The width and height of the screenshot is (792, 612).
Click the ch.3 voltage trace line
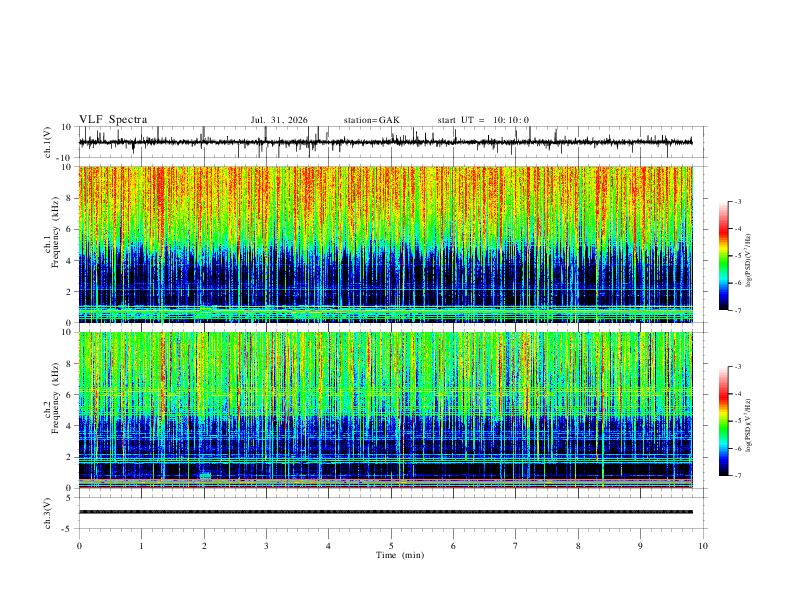(x=385, y=512)
